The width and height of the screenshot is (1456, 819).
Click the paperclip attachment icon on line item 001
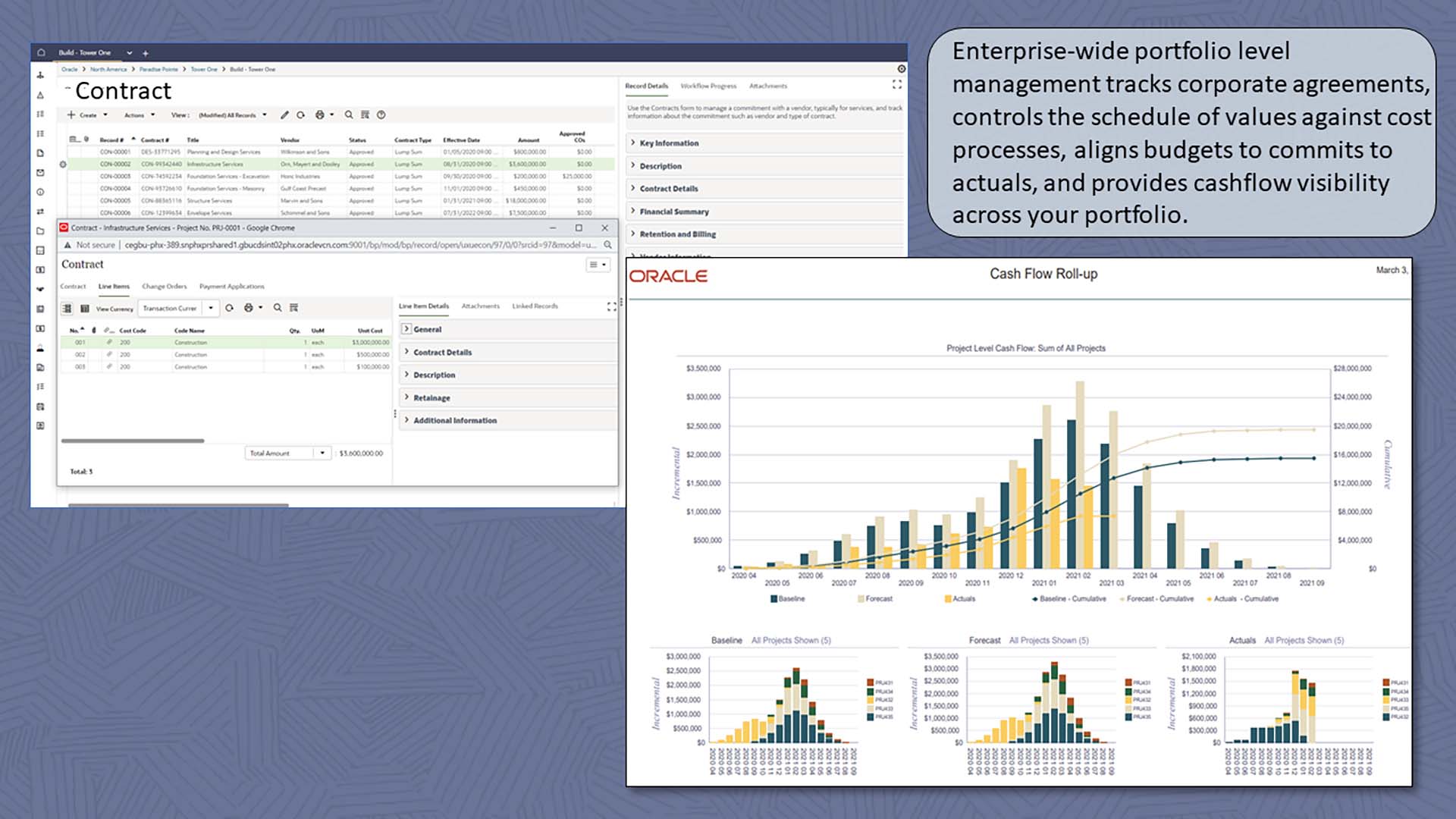(109, 342)
